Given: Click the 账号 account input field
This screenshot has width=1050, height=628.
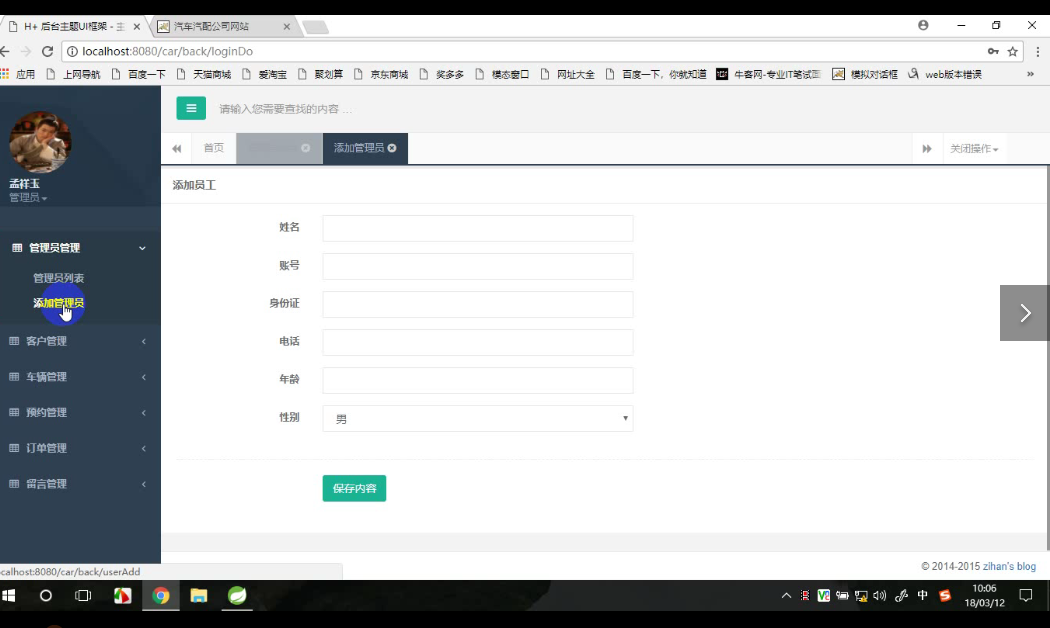Looking at the screenshot, I should pyautogui.click(x=477, y=266).
